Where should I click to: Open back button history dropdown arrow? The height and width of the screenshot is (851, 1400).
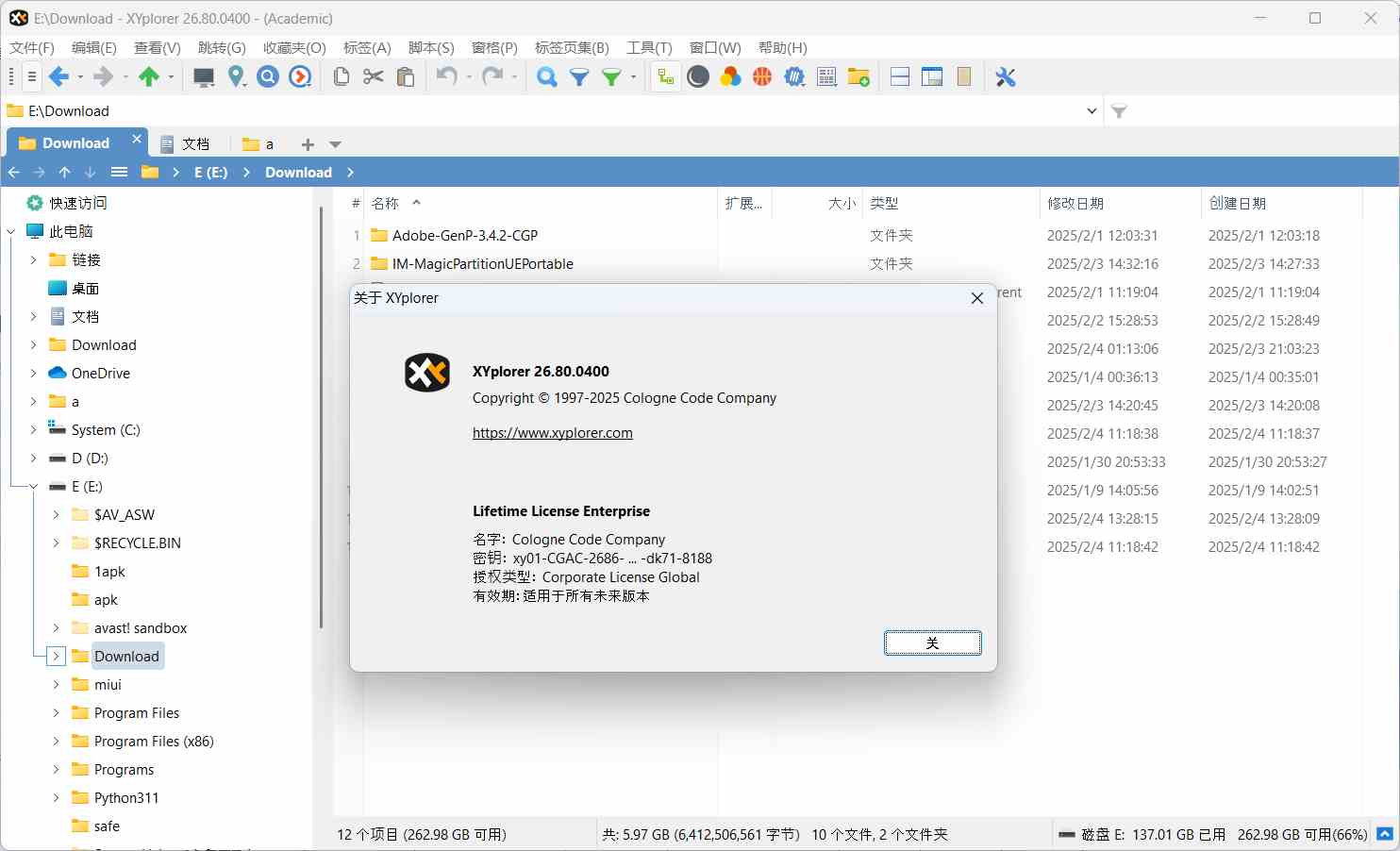point(80,77)
